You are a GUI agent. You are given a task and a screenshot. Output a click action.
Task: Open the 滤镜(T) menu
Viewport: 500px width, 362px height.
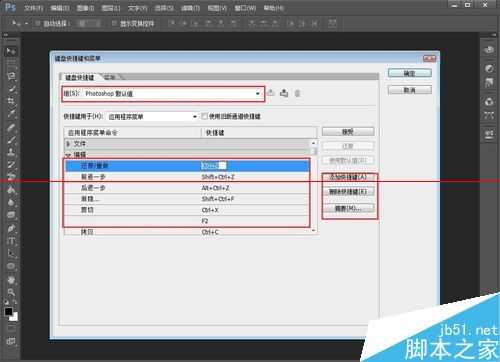190,8
